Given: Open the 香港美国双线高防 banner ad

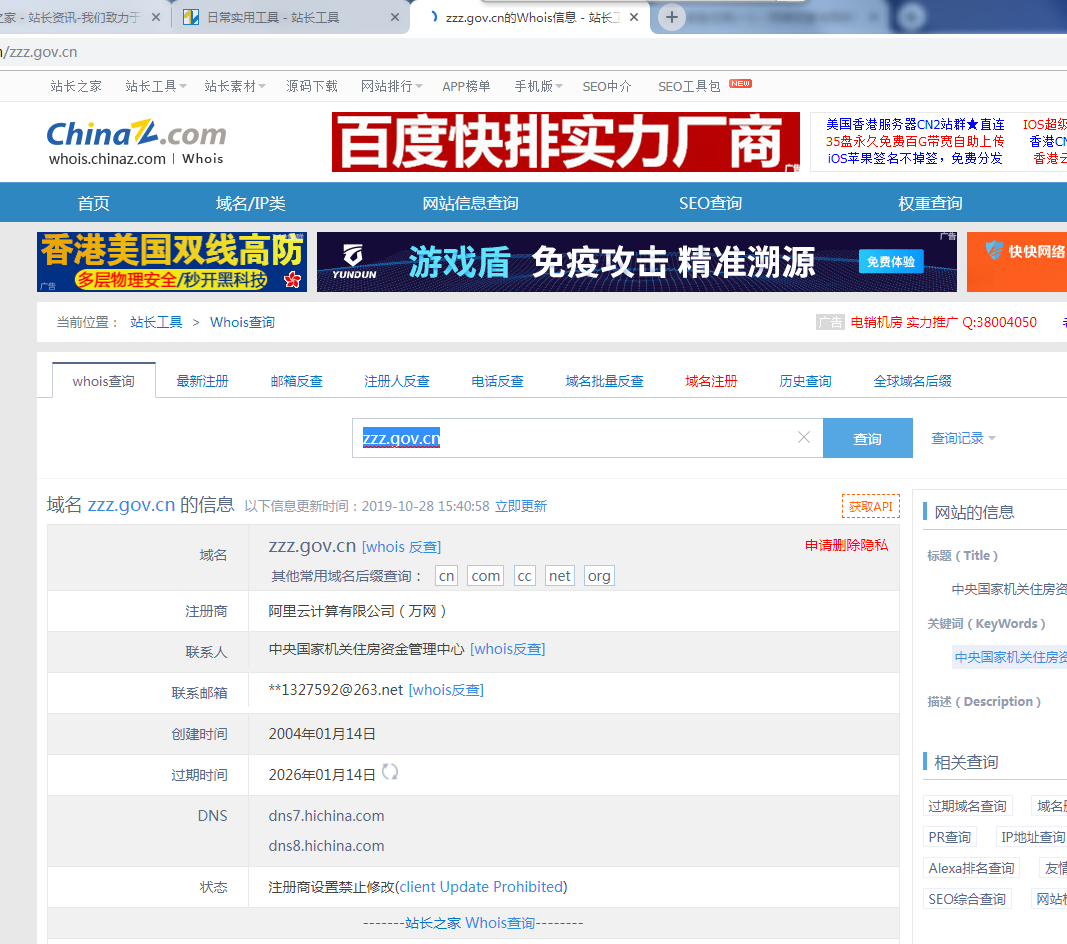Looking at the screenshot, I should [171, 262].
